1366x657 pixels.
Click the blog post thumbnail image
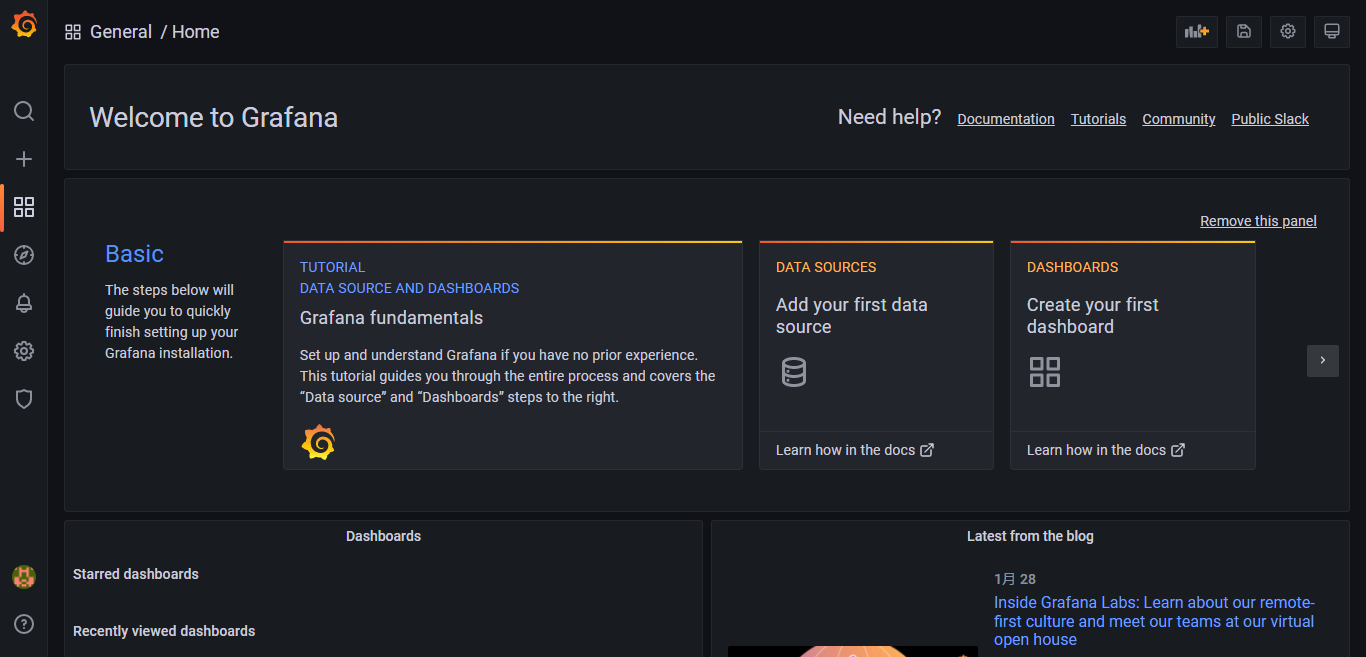coord(853,651)
